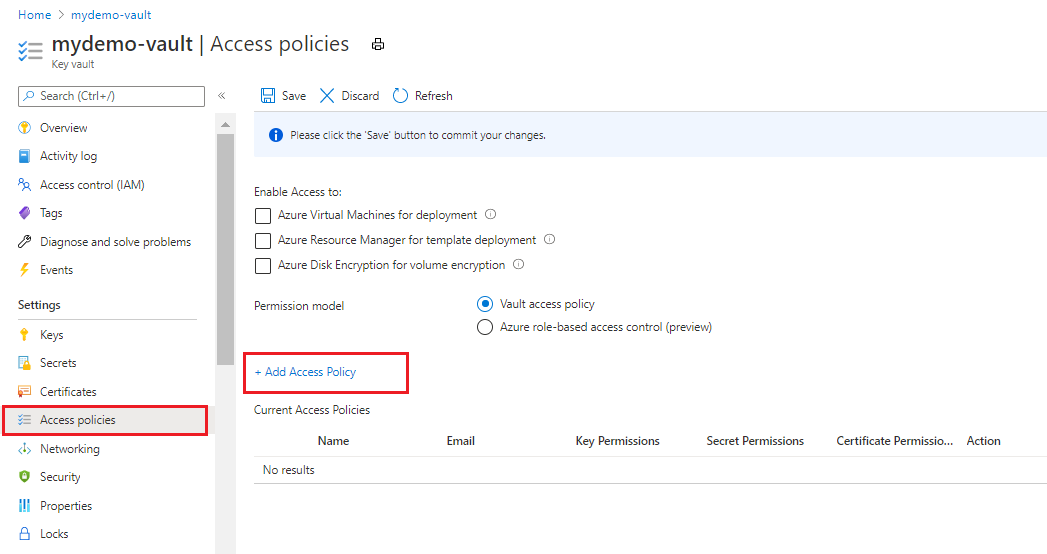The height and width of the screenshot is (554, 1047).
Task: Navigate to Home breadcrumb link
Action: [34, 15]
